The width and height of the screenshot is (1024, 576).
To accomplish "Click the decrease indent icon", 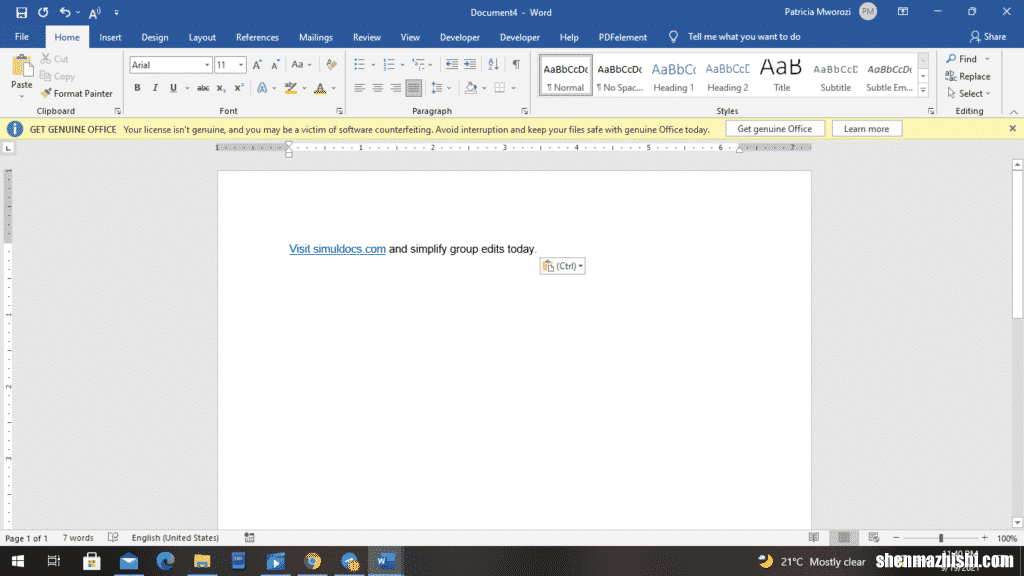I will (x=451, y=64).
